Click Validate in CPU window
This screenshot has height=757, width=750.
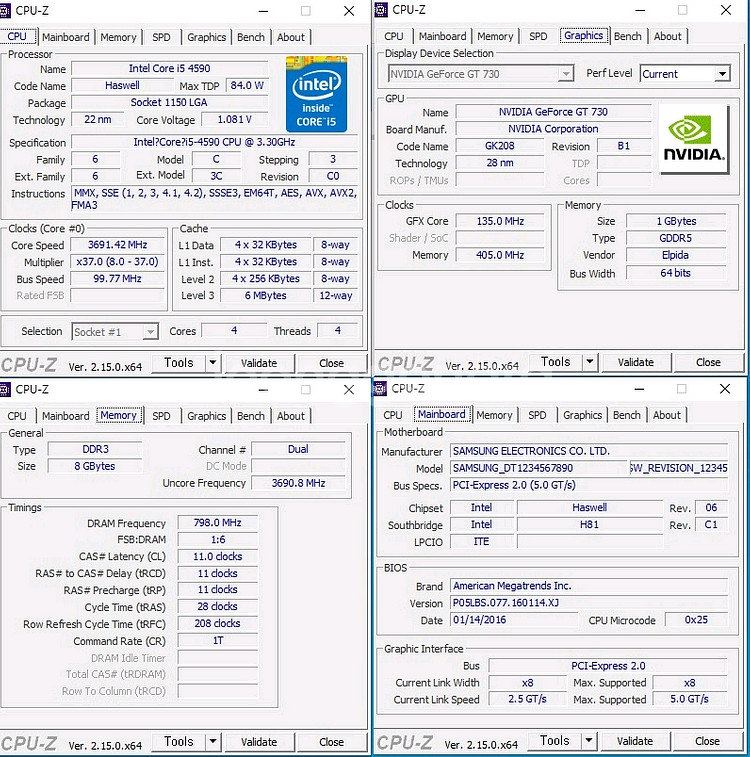[x=259, y=363]
